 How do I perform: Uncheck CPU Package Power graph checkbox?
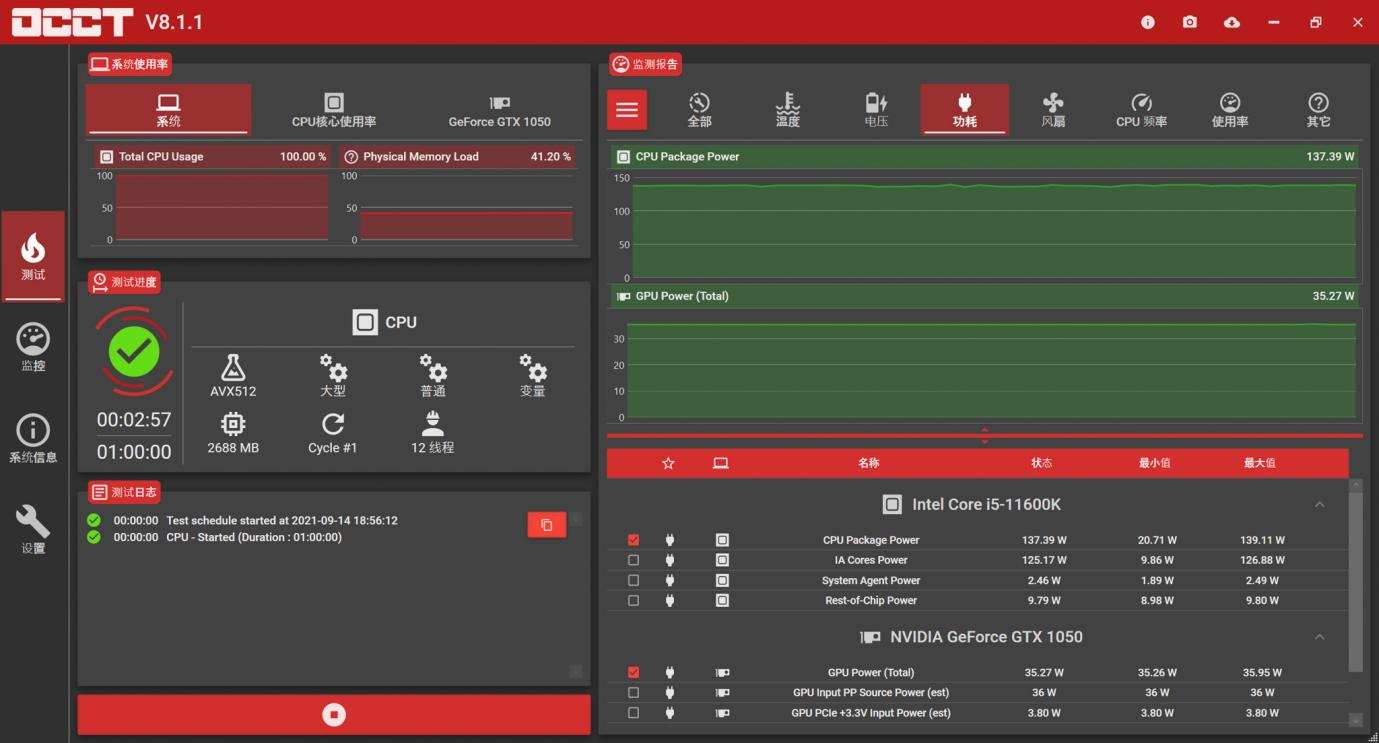point(633,540)
